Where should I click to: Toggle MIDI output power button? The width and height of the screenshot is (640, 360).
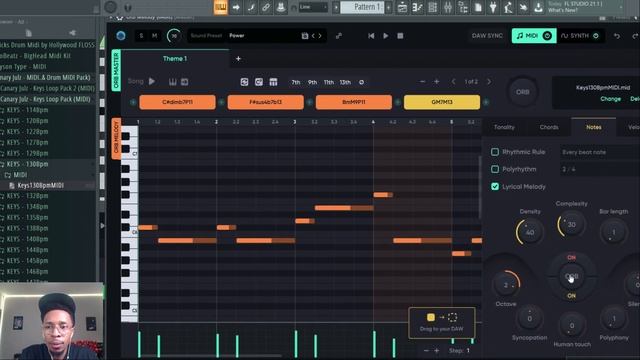[x=547, y=36]
